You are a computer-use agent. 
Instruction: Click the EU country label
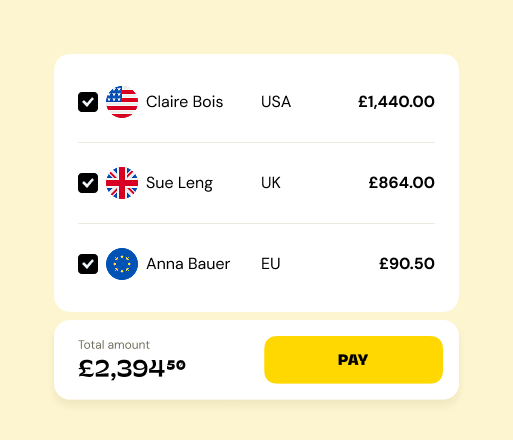tap(271, 264)
